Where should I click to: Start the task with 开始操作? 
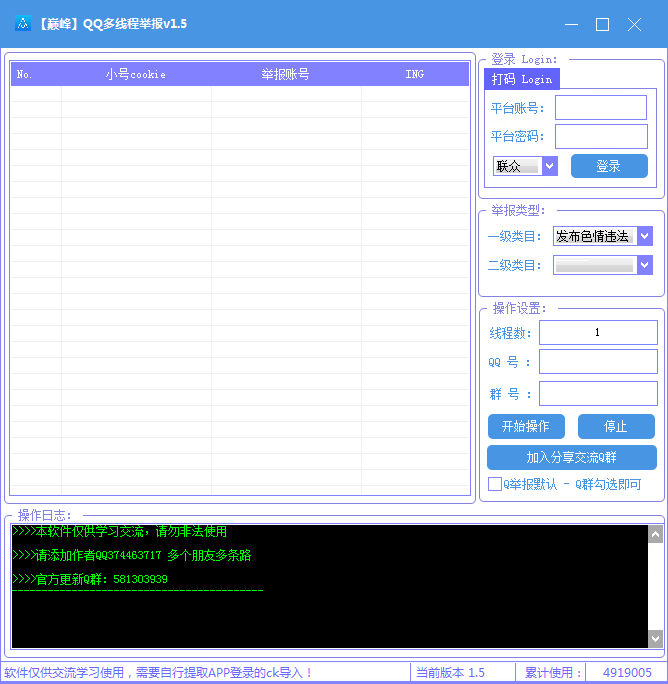tap(525, 426)
